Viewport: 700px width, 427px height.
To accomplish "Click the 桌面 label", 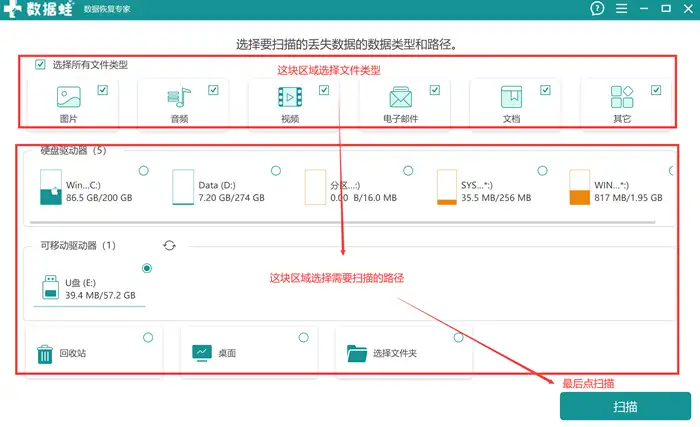I will tap(227, 353).
